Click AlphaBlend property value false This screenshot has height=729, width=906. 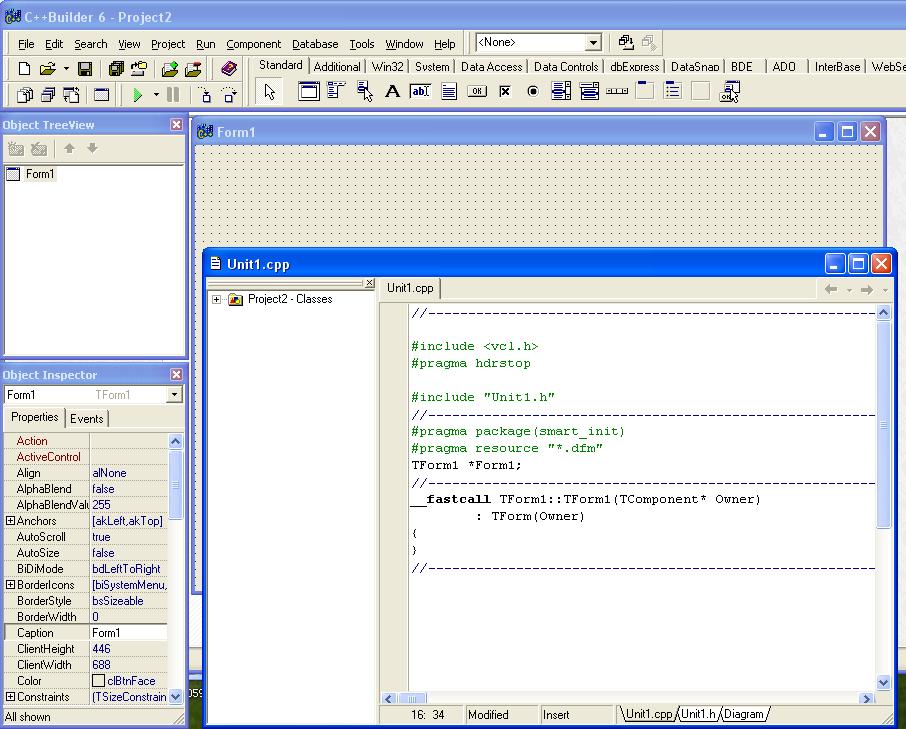(x=129, y=489)
